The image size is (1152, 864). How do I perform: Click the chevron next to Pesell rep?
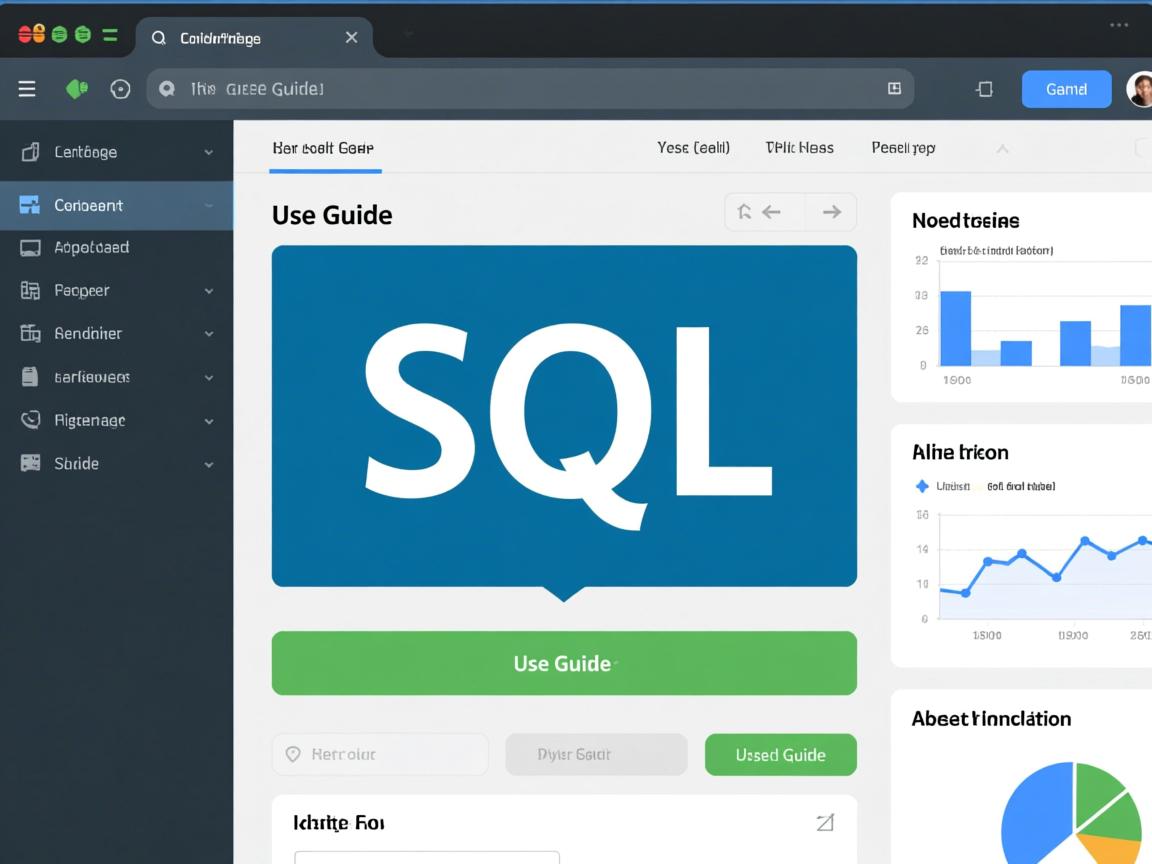click(x=1002, y=148)
